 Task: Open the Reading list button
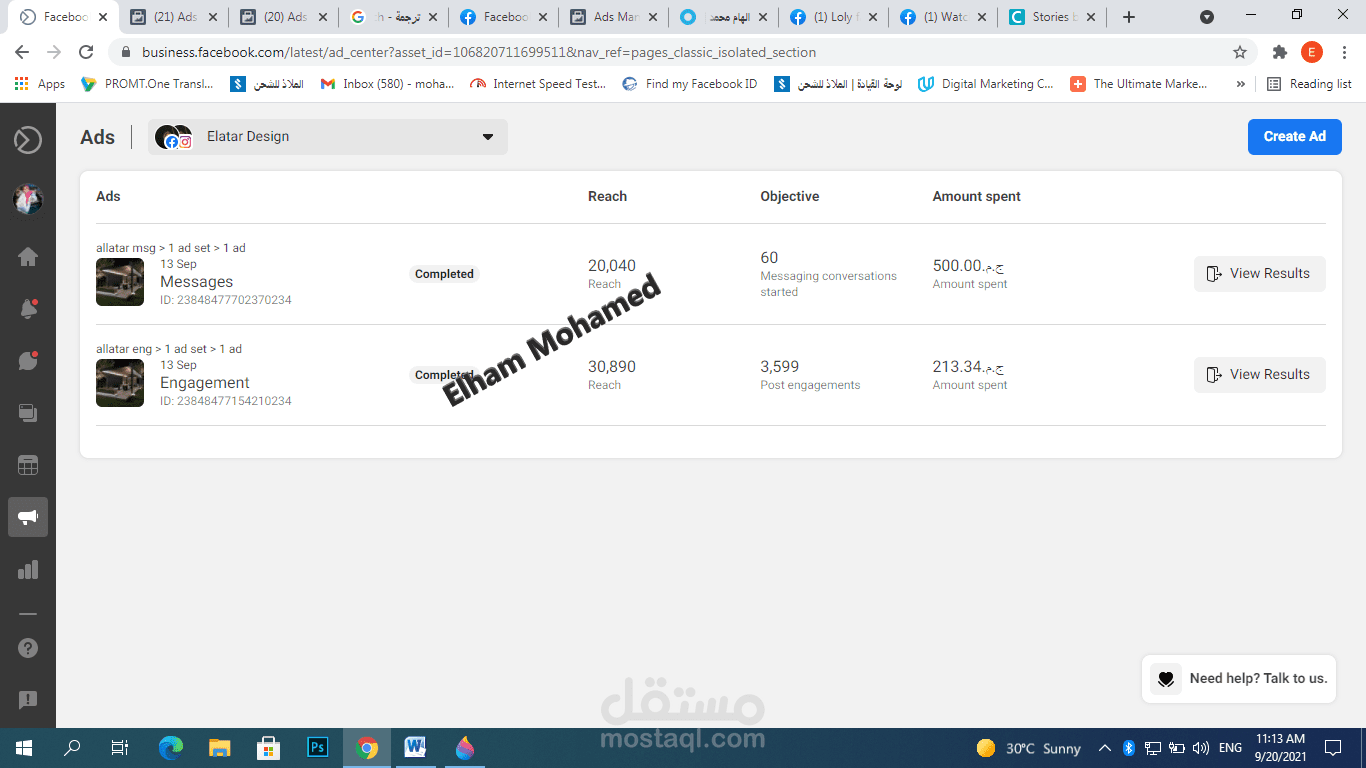(x=1309, y=84)
